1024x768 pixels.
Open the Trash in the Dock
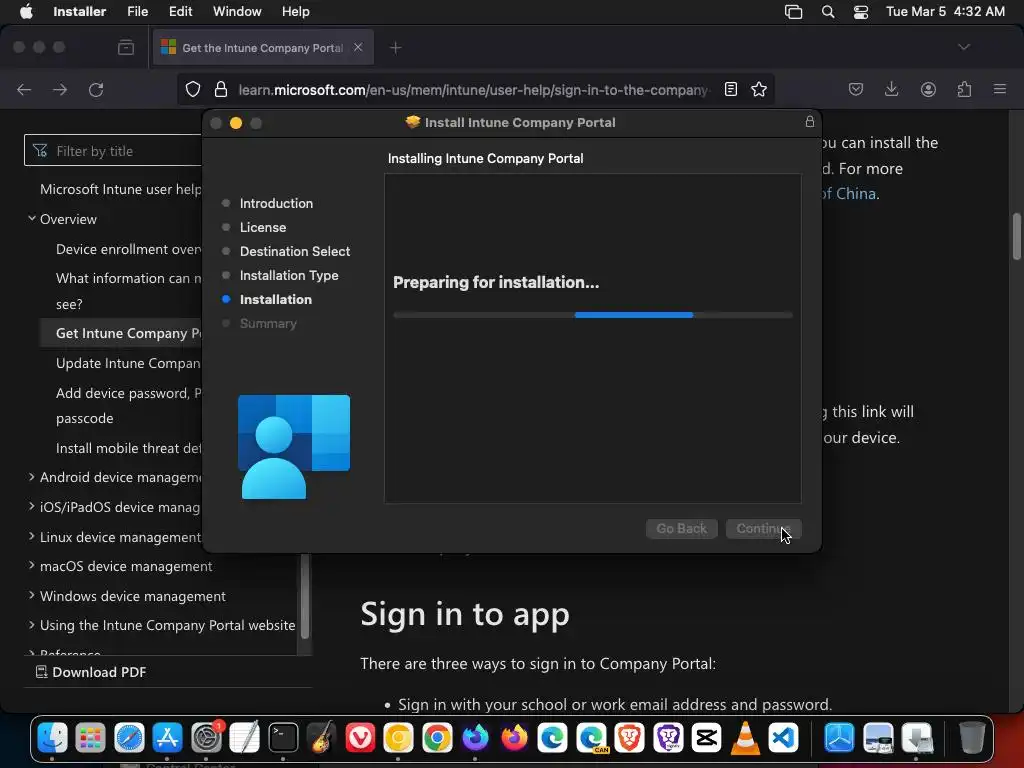click(x=972, y=738)
